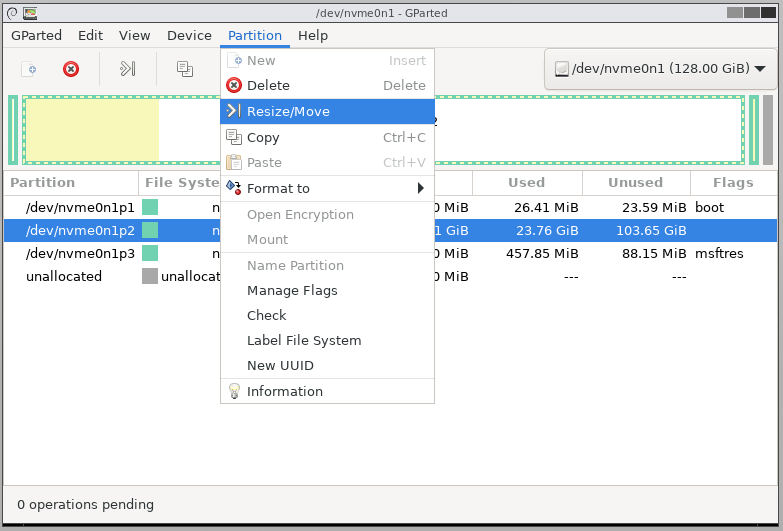783x531 pixels.
Task: Click the 0 operations pending status text
Action: click(x=85, y=505)
